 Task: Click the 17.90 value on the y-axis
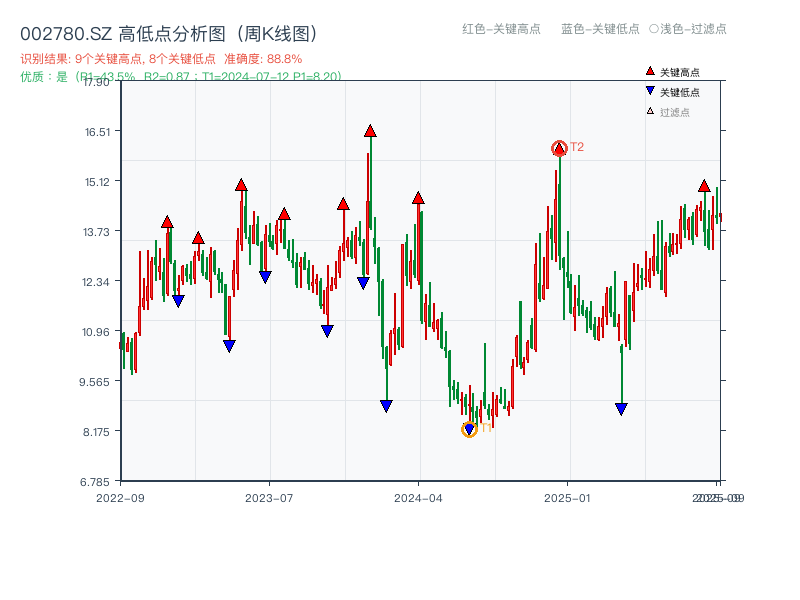pos(98,84)
